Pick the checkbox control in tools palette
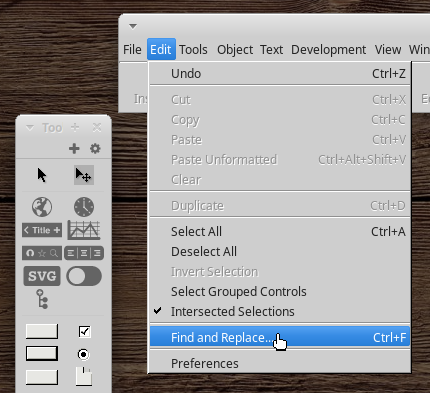Screen dimensions: 430x393 pyautogui.click(x=85, y=332)
